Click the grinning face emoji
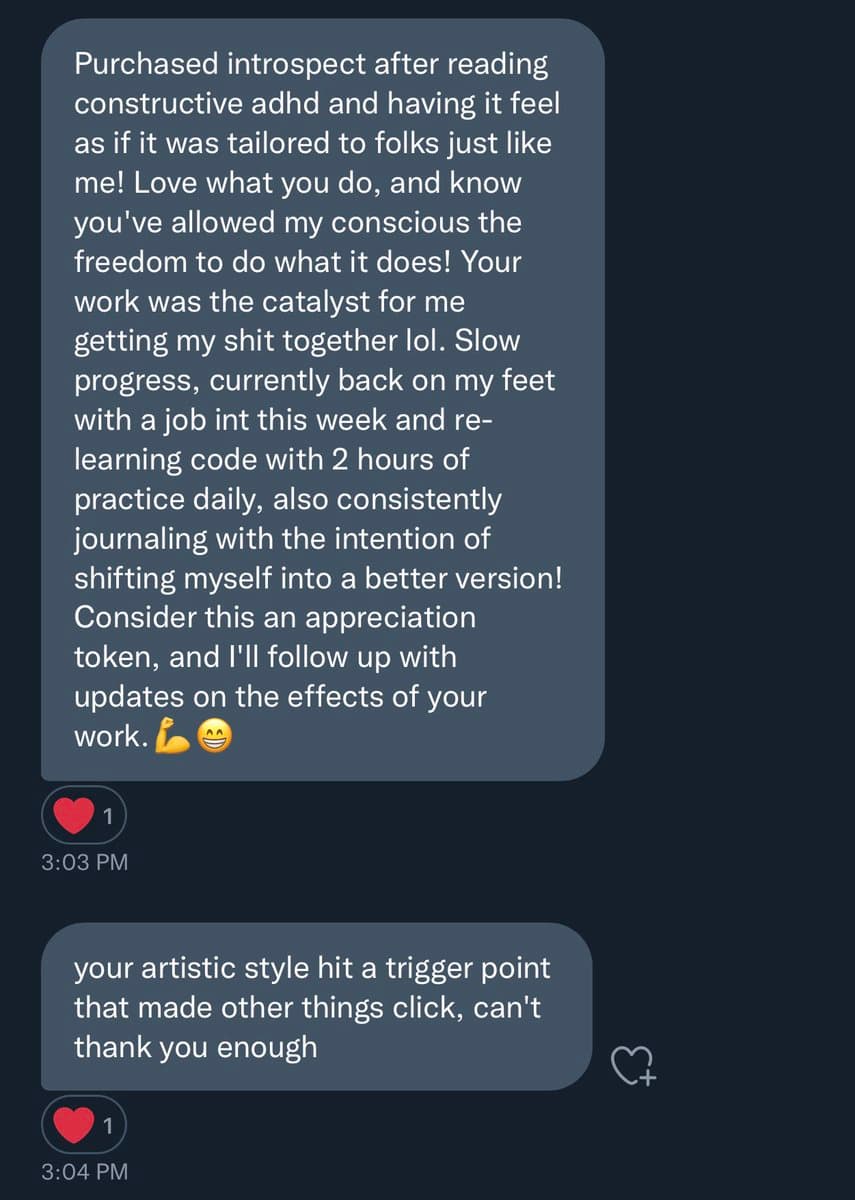This screenshot has height=1200, width=855. 213,737
